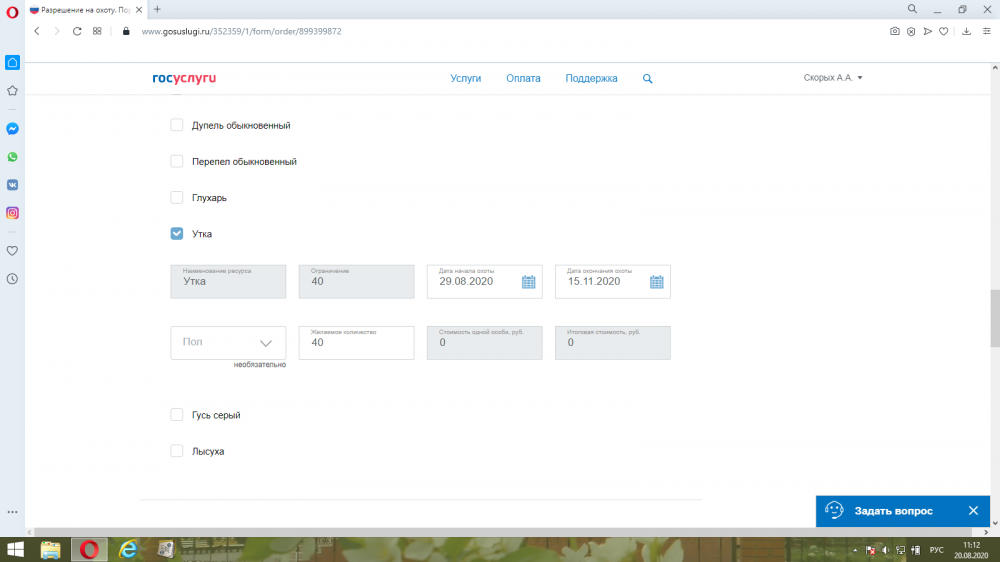Viewport: 1000px width, 562px height.
Task: Click the Дата начала охоты field
Action: coord(485,281)
